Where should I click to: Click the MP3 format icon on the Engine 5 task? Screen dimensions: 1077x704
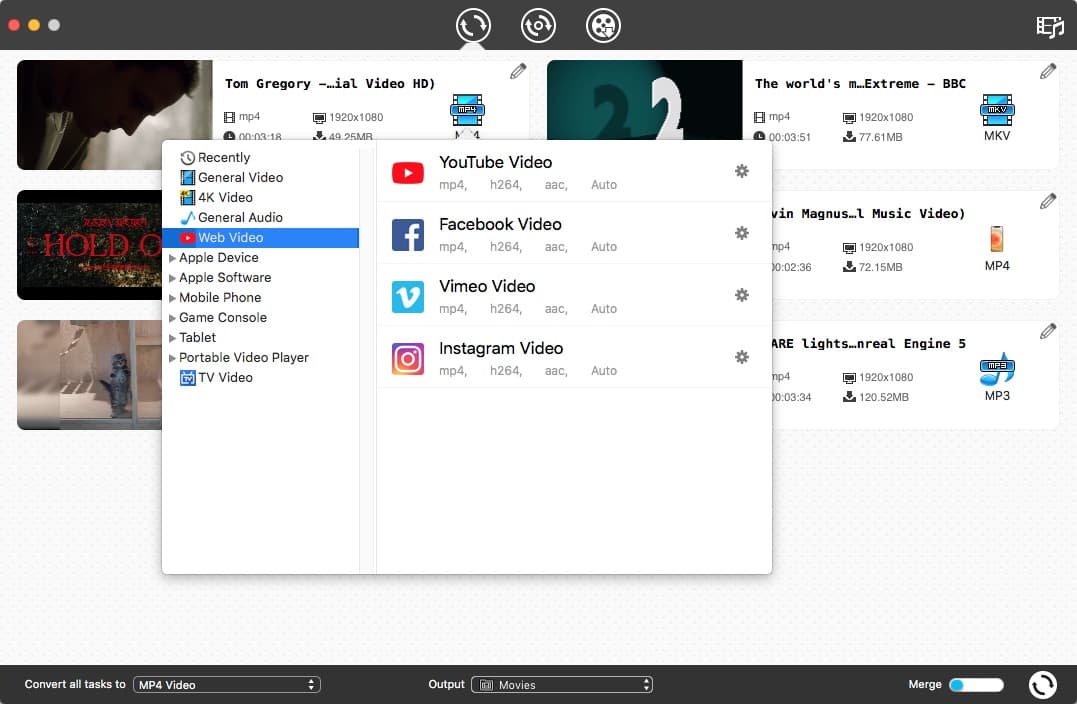point(997,369)
